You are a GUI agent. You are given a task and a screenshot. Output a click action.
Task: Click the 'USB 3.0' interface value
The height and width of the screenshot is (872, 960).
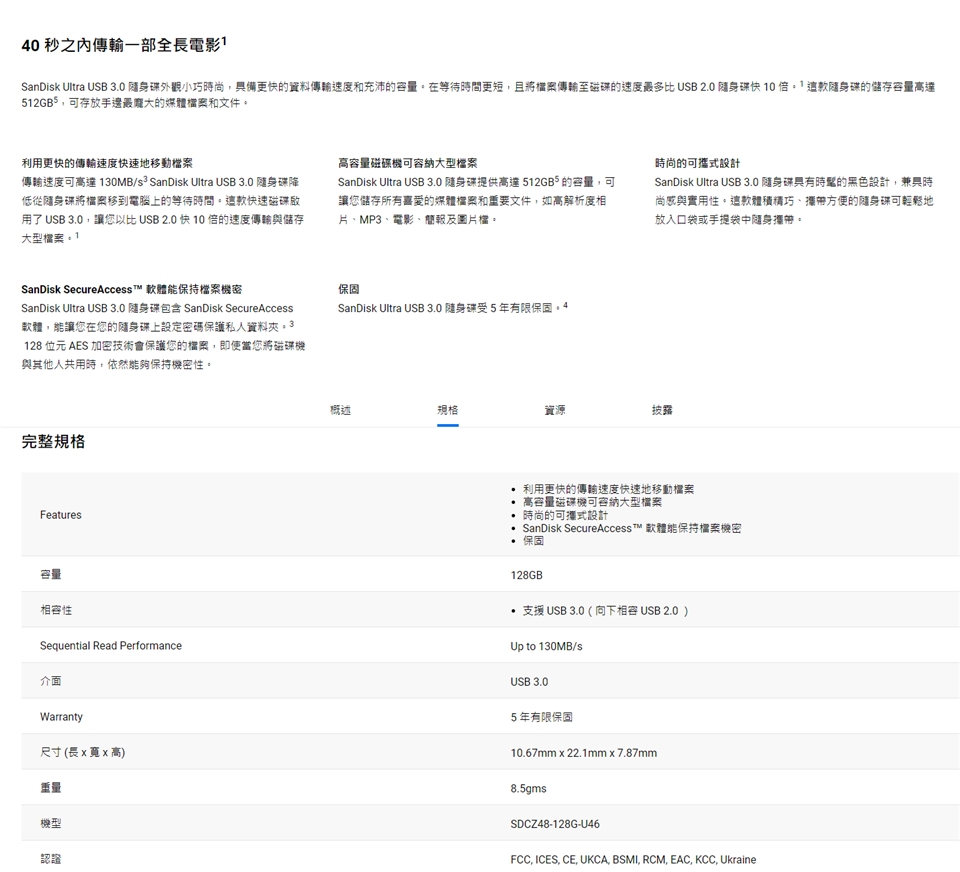530,682
